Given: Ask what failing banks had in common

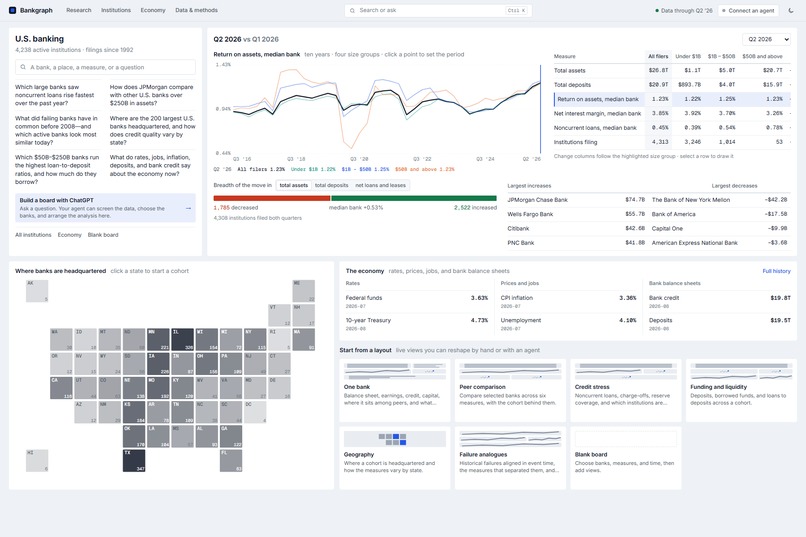Looking at the screenshot, I should point(57,131).
